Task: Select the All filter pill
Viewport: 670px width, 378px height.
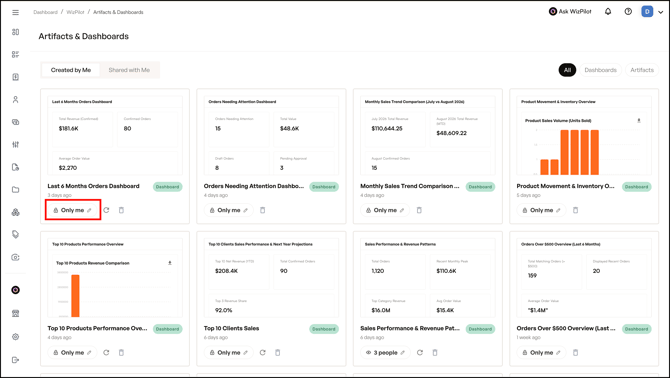Action: coord(567,70)
